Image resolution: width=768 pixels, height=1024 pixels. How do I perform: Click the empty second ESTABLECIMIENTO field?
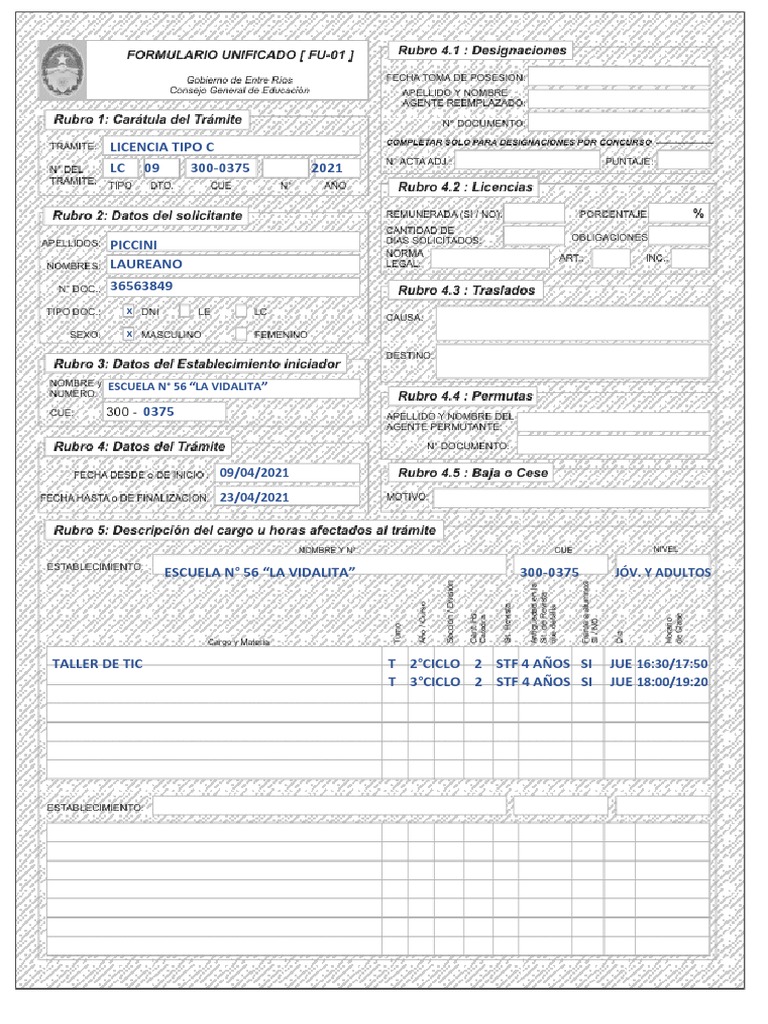[x=330, y=806]
